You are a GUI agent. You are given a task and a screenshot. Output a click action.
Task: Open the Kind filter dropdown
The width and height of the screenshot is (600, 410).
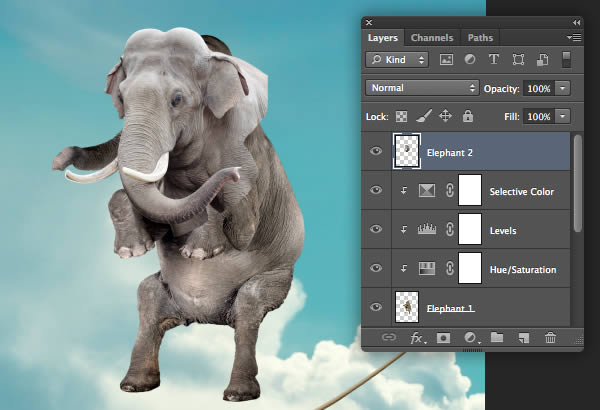pos(397,60)
